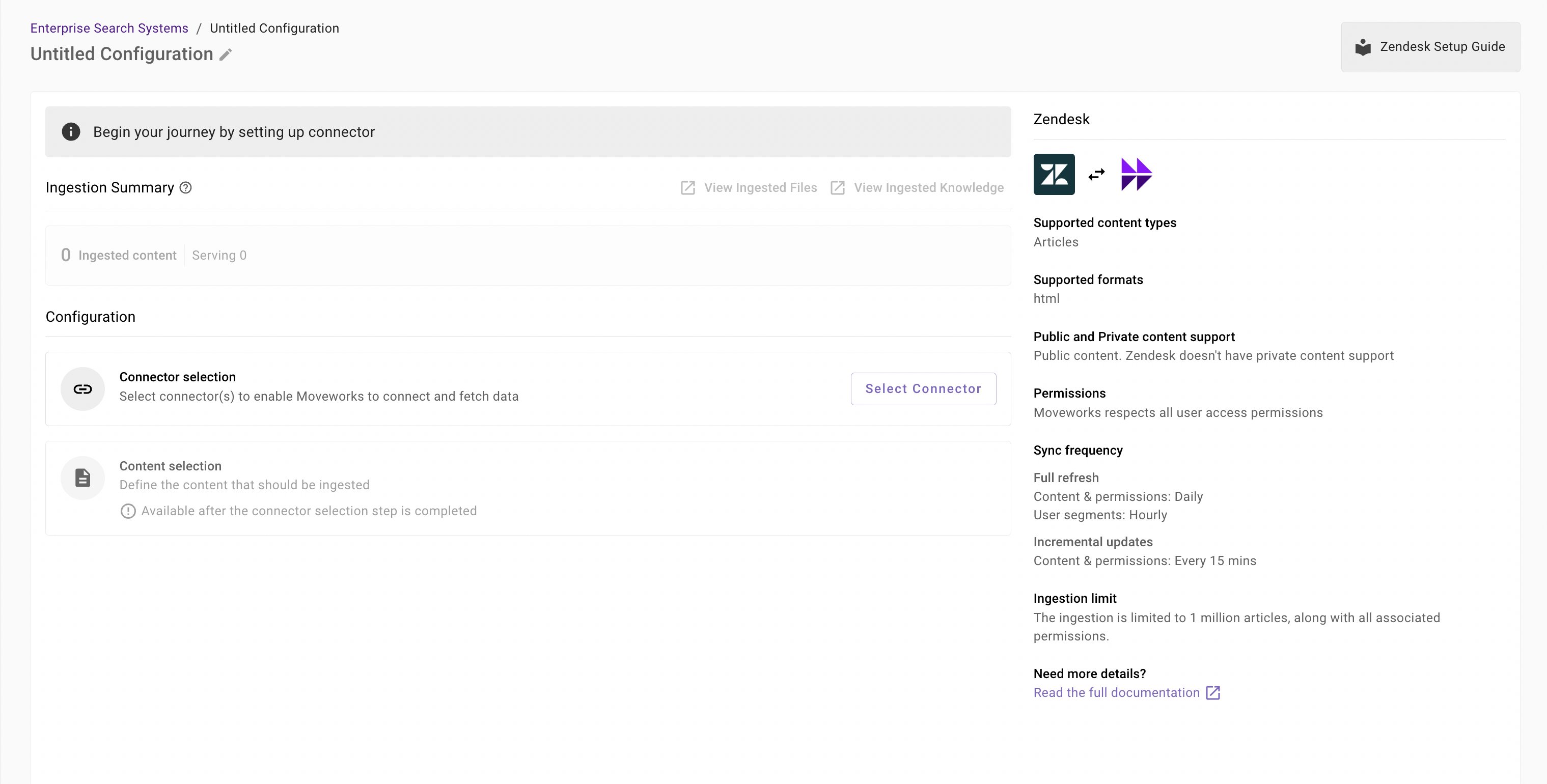Click the connector selection link icon

tap(83, 389)
